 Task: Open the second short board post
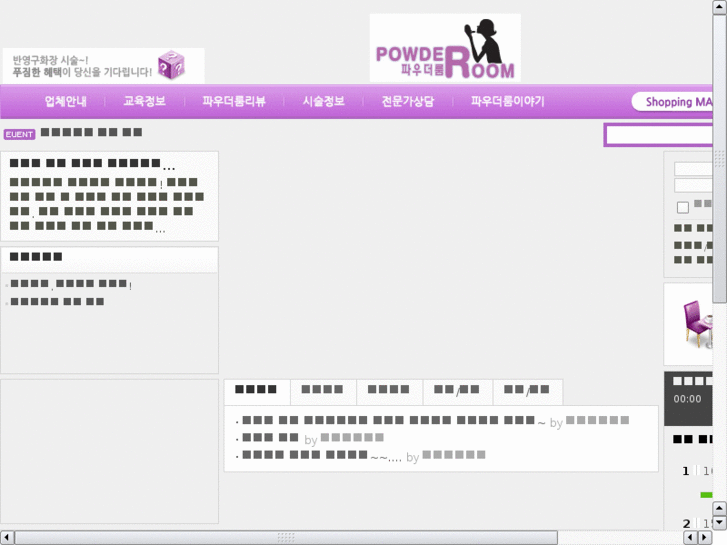270,437
